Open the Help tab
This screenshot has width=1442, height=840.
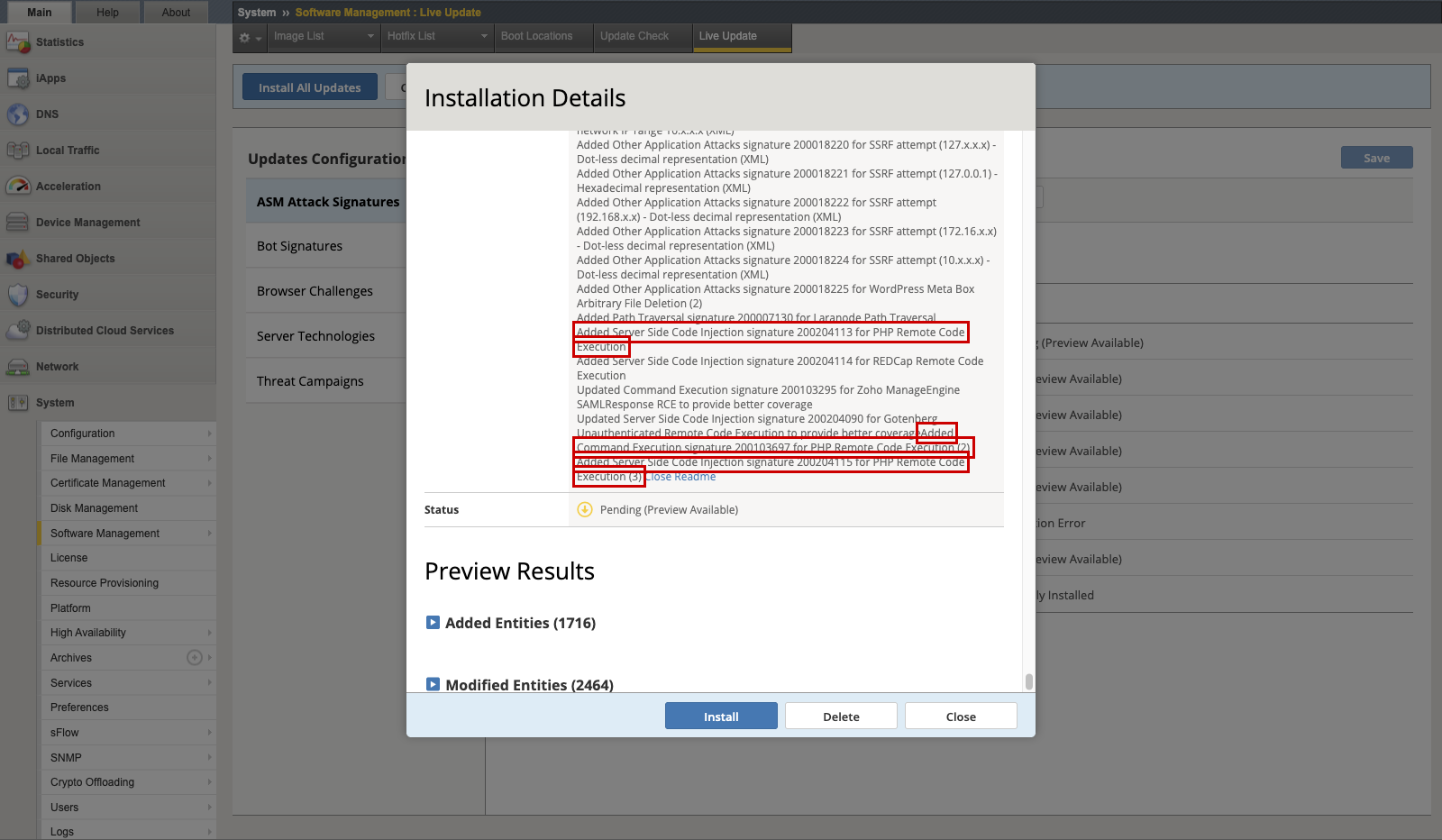coord(108,12)
